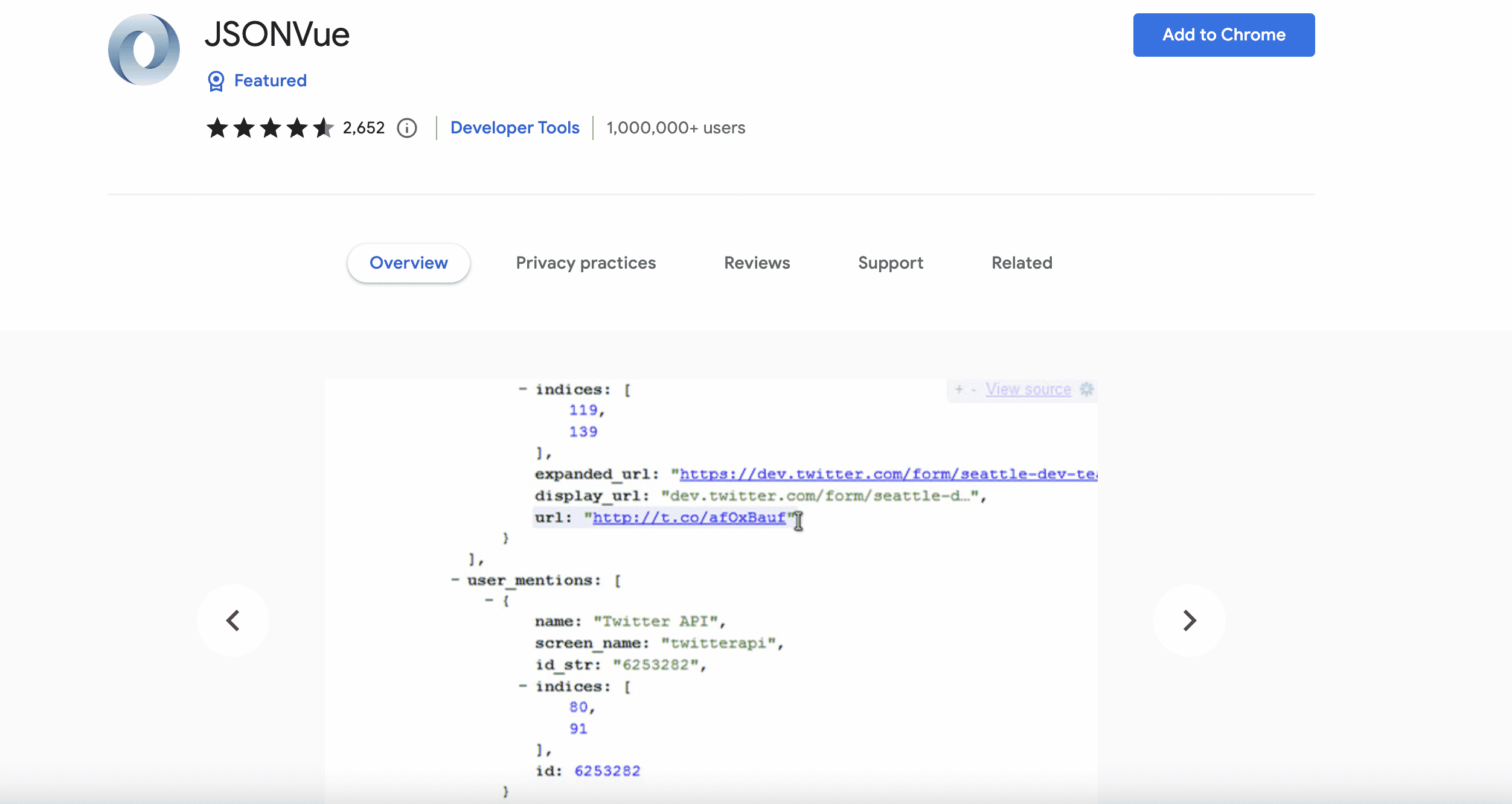The width and height of the screenshot is (1512, 804).
Task: Click the JSONVue title heading
Action: tap(277, 34)
